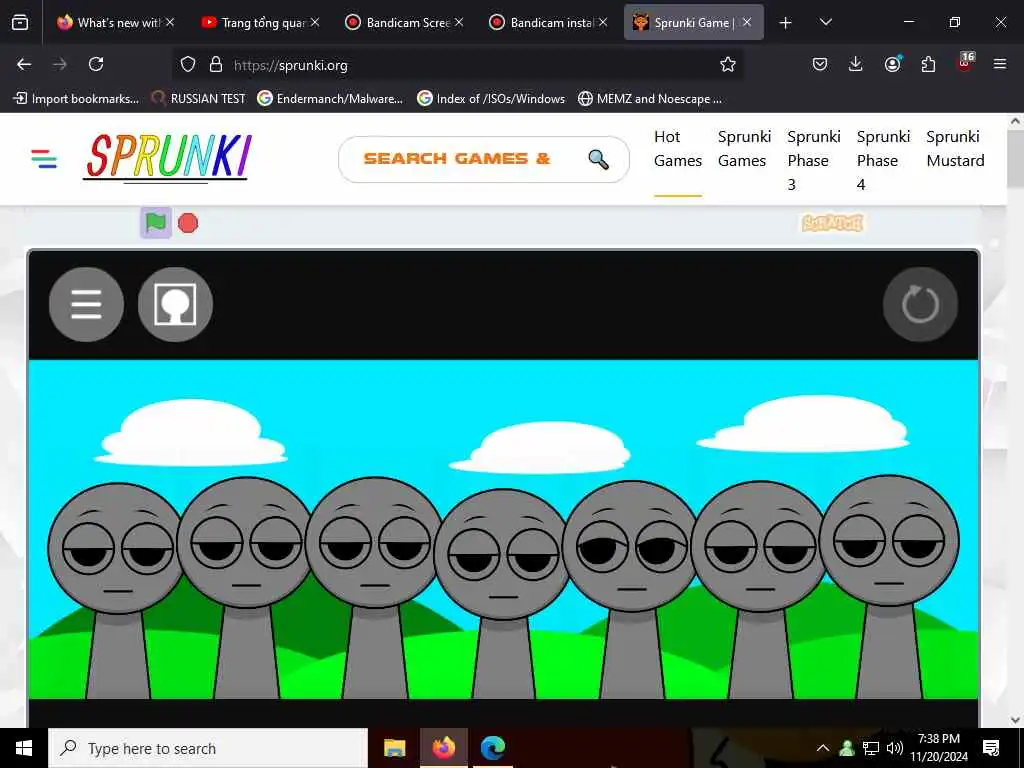Click the Scratch logo above the game
The height and width of the screenshot is (768, 1024).
[832, 223]
